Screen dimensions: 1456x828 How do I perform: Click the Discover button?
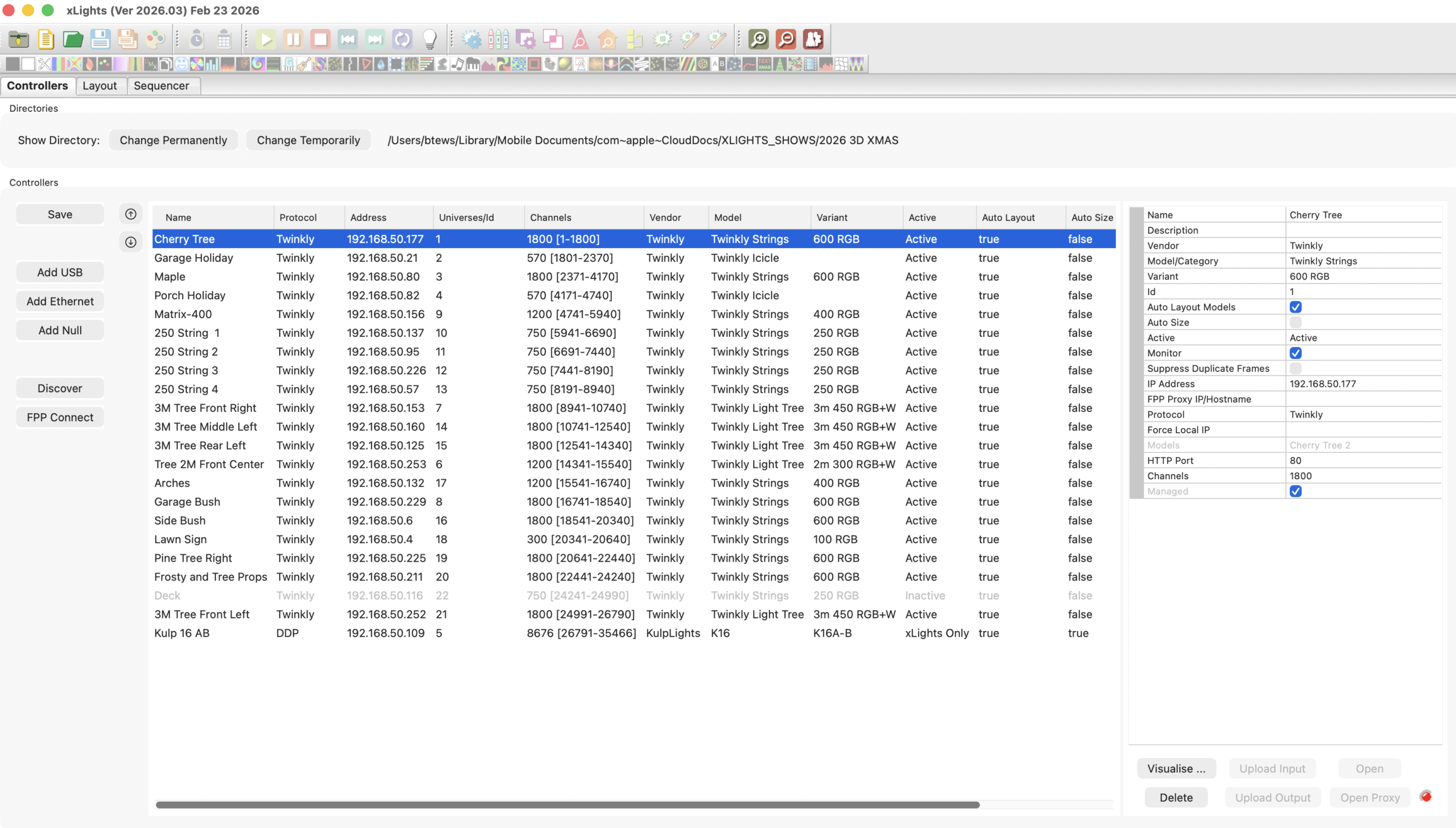click(x=60, y=389)
